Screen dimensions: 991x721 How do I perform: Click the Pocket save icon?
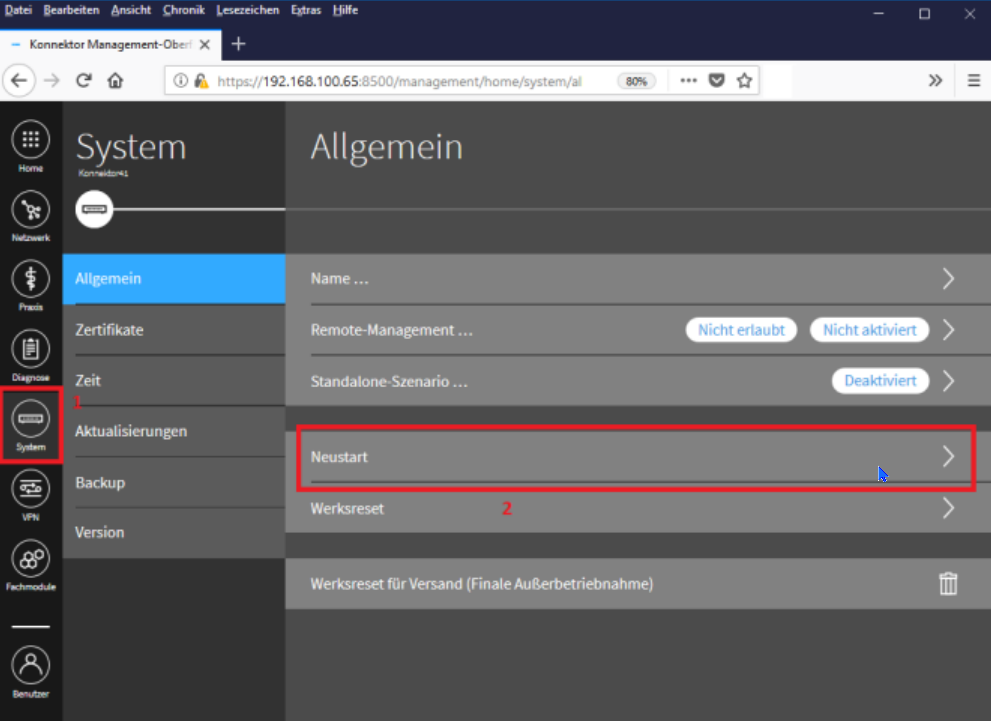[x=717, y=81]
